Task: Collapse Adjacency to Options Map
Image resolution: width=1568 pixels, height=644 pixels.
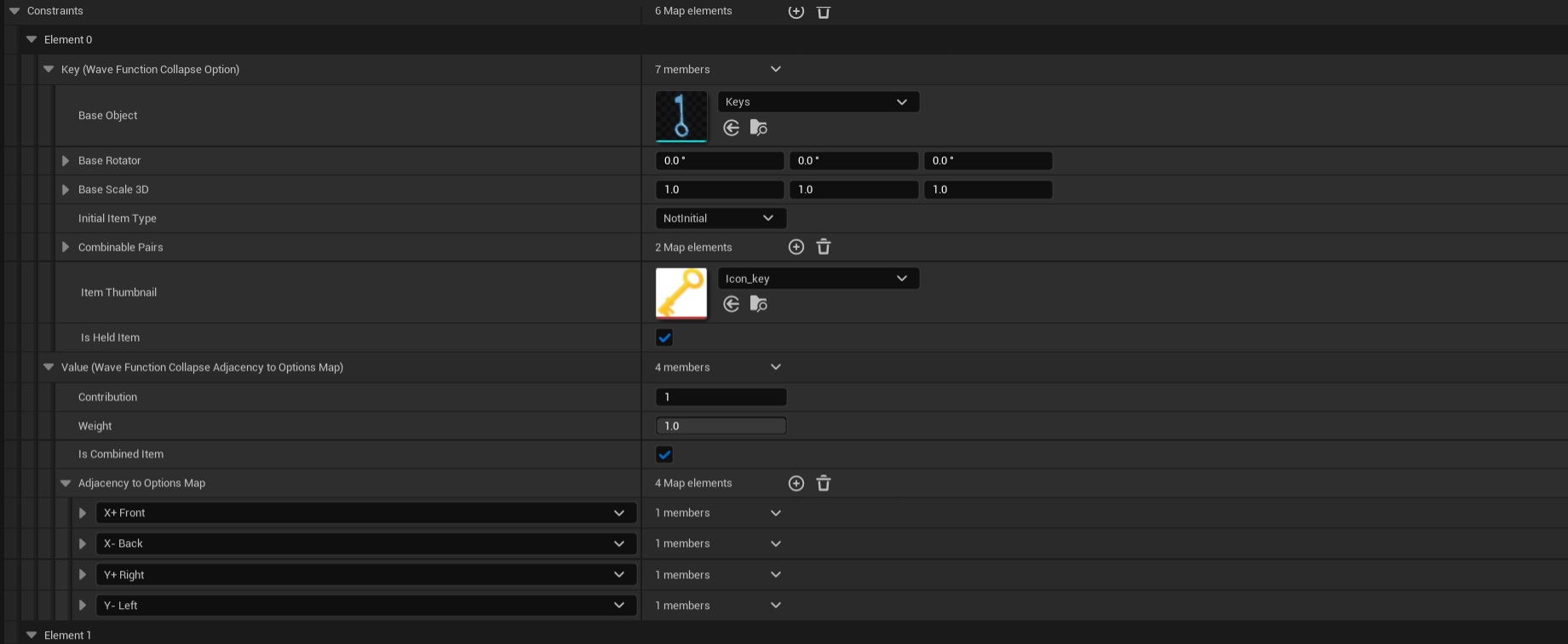Action: (x=66, y=483)
